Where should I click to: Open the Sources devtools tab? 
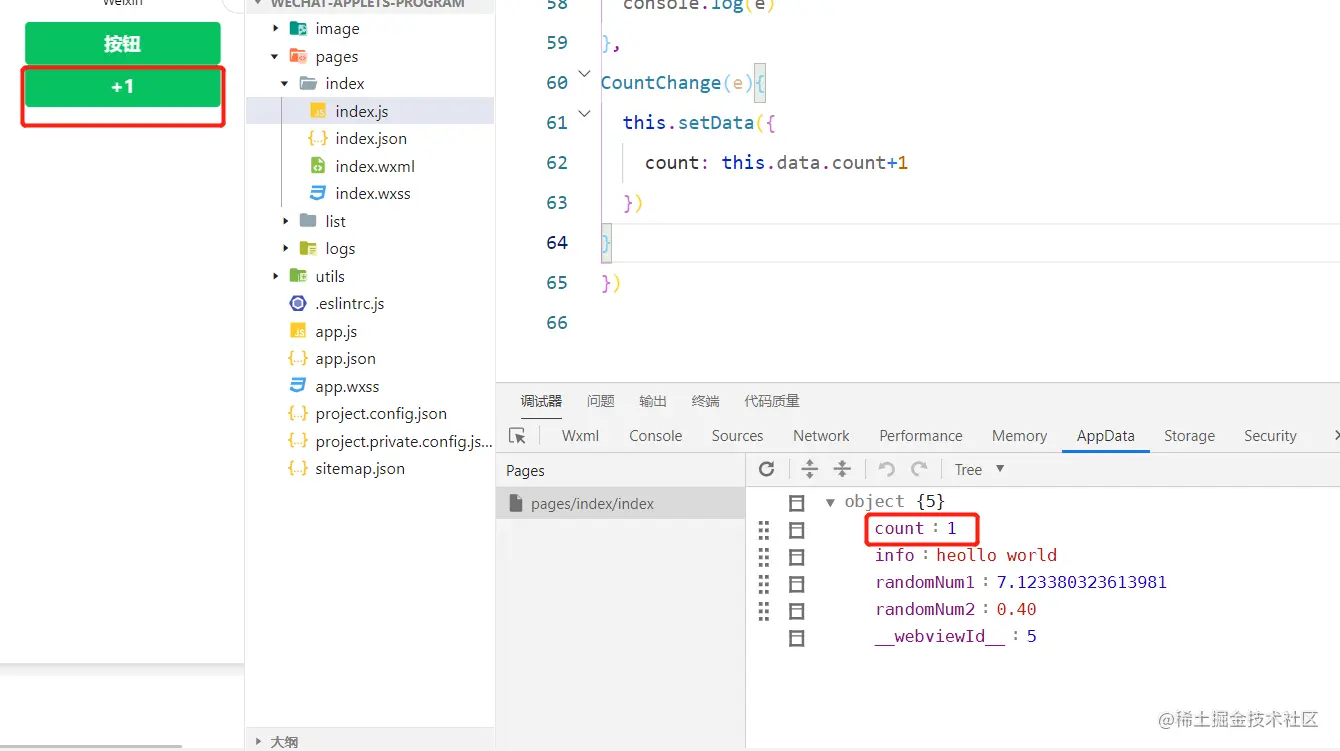coord(738,436)
